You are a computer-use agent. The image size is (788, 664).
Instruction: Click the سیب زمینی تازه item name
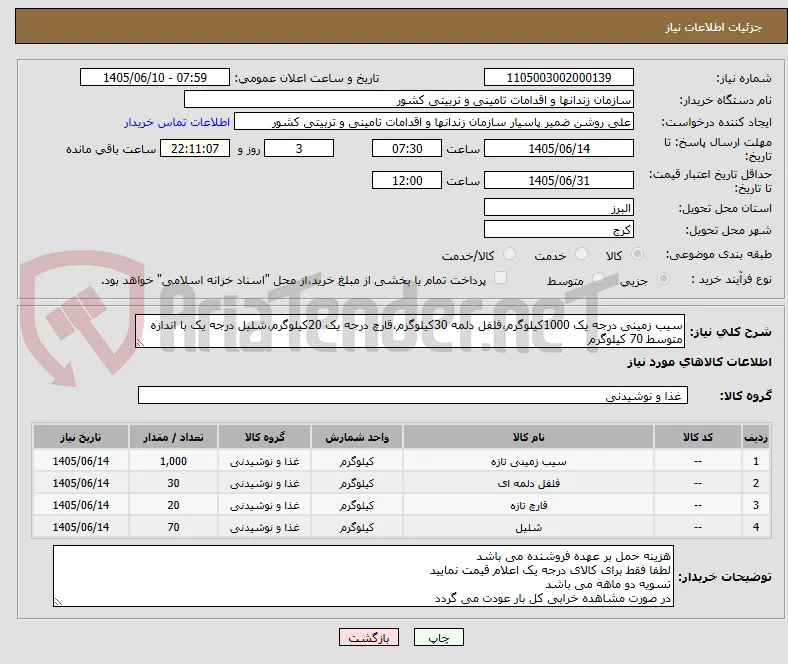(528, 461)
